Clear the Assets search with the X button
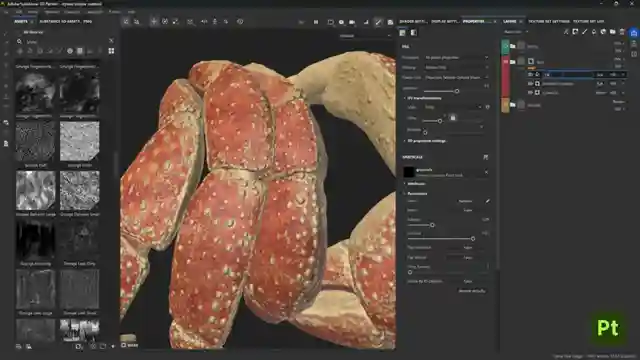 click(111, 41)
